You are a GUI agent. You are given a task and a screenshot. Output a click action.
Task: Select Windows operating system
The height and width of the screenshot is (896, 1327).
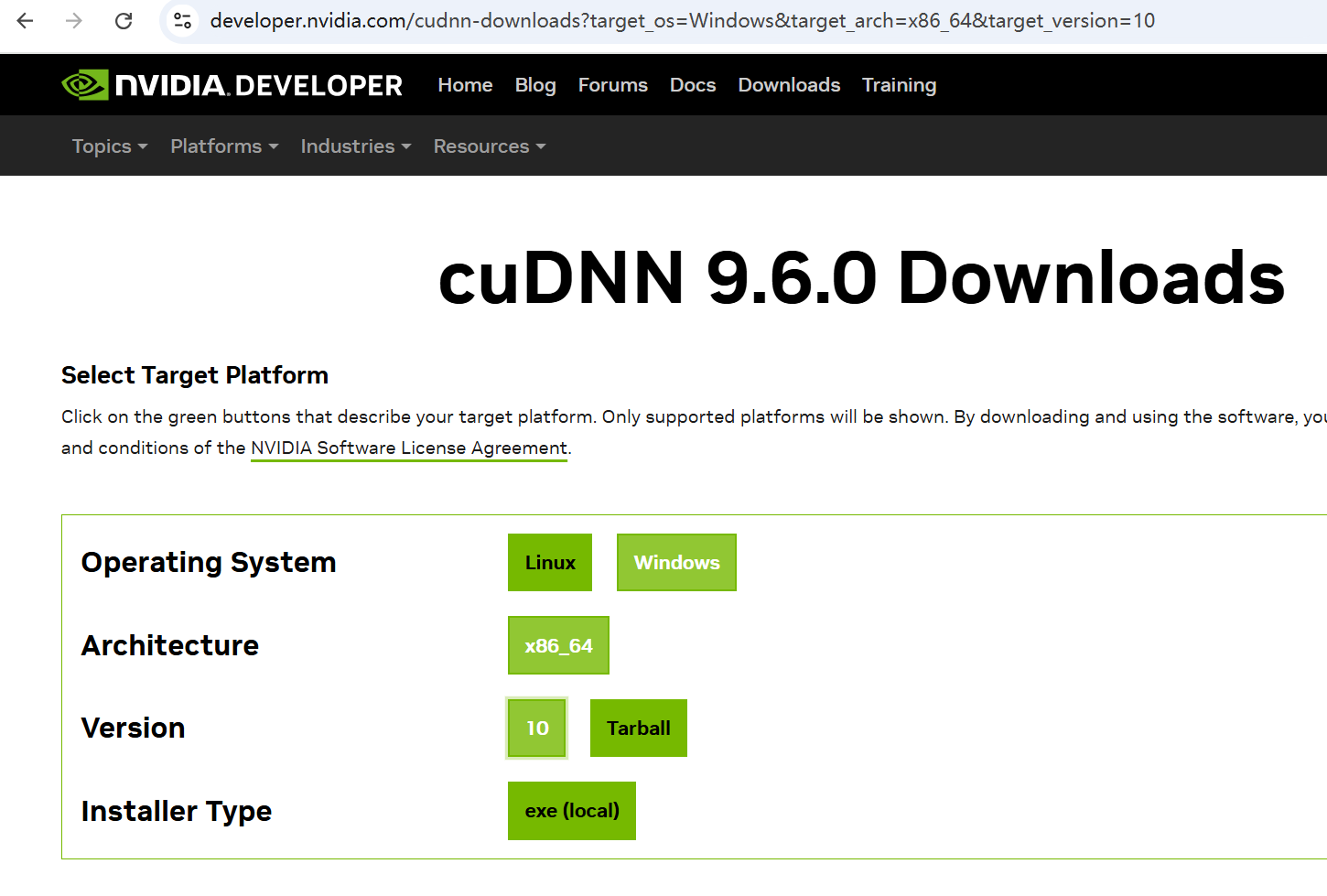click(x=676, y=563)
